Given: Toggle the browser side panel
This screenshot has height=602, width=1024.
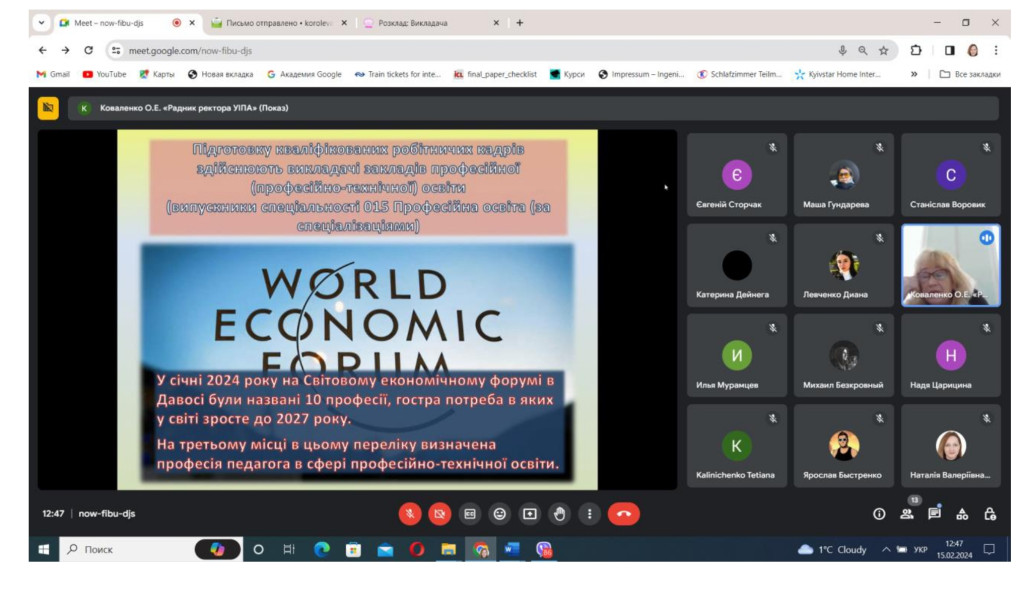Looking at the screenshot, I should coord(950,50).
